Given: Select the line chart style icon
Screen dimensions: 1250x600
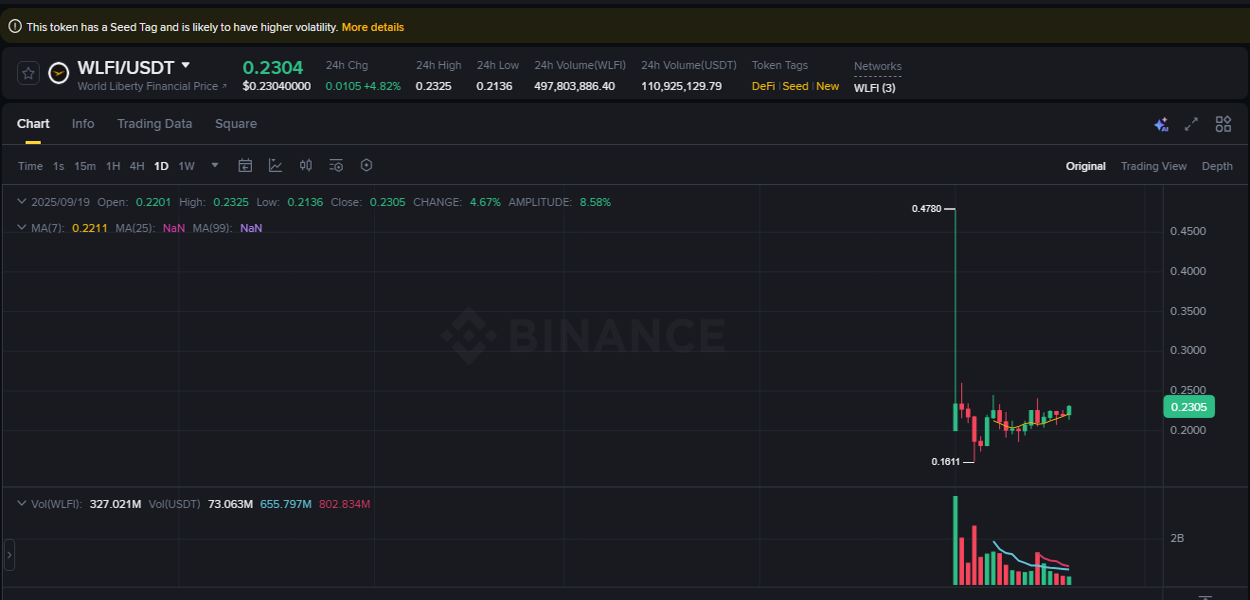Looking at the screenshot, I should click(x=275, y=165).
